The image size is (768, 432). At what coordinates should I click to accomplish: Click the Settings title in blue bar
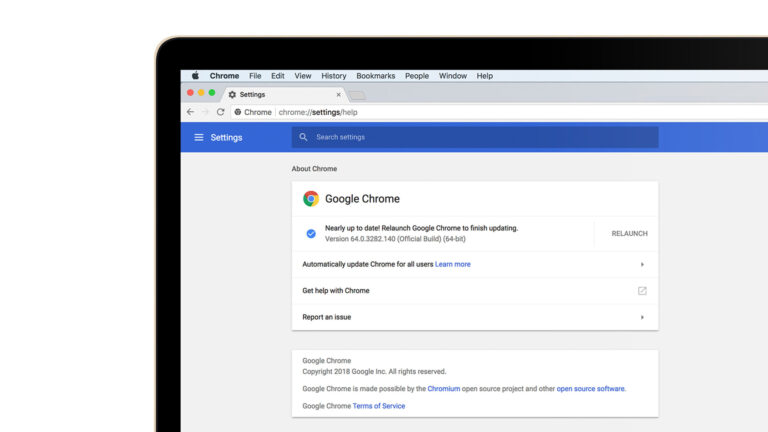tap(226, 137)
